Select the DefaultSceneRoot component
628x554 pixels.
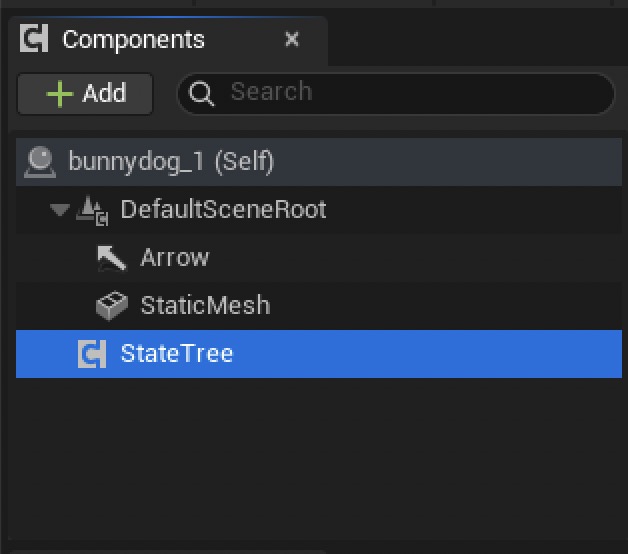click(x=223, y=209)
